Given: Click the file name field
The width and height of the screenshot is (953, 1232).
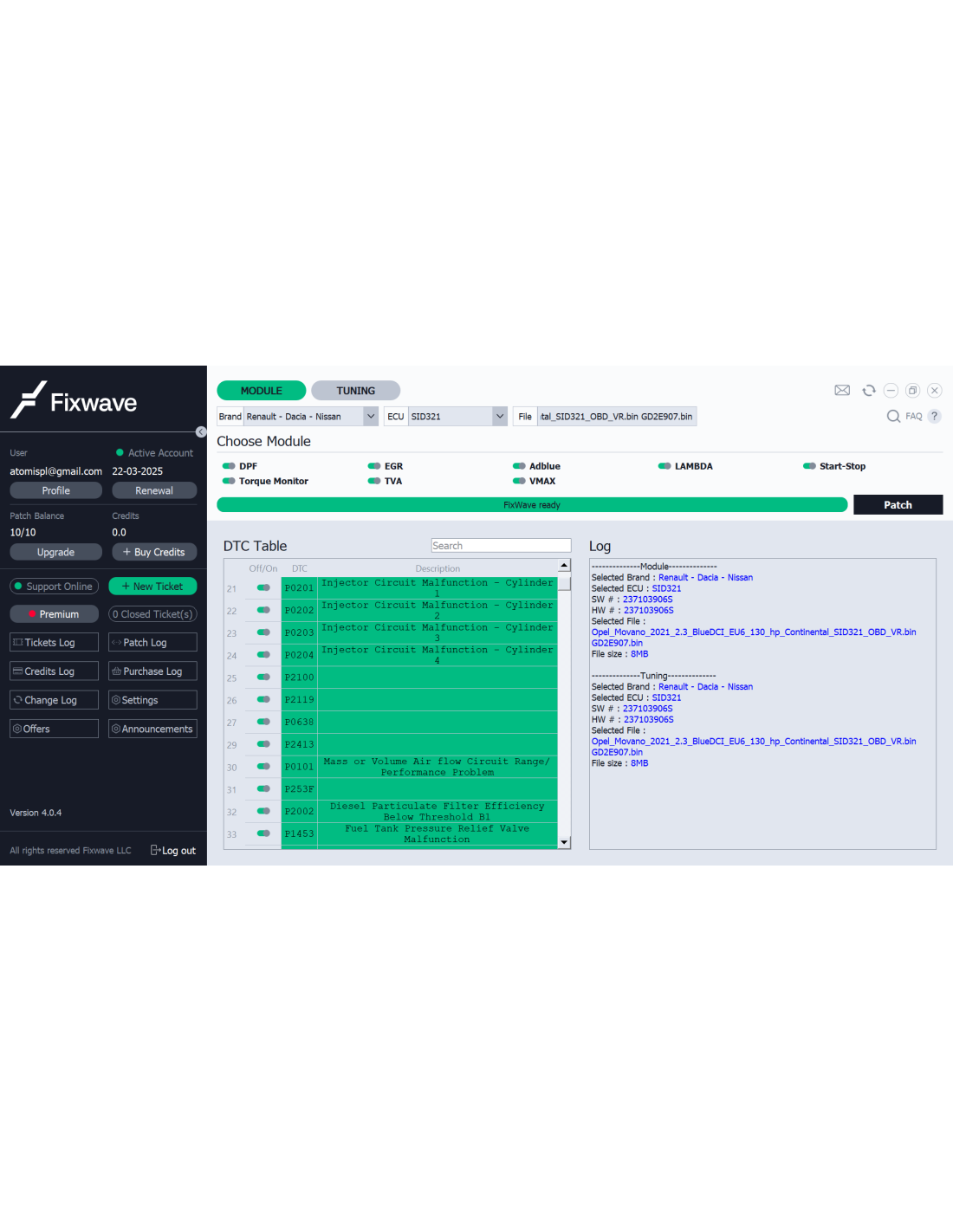Looking at the screenshot, I should pos(617,417).
